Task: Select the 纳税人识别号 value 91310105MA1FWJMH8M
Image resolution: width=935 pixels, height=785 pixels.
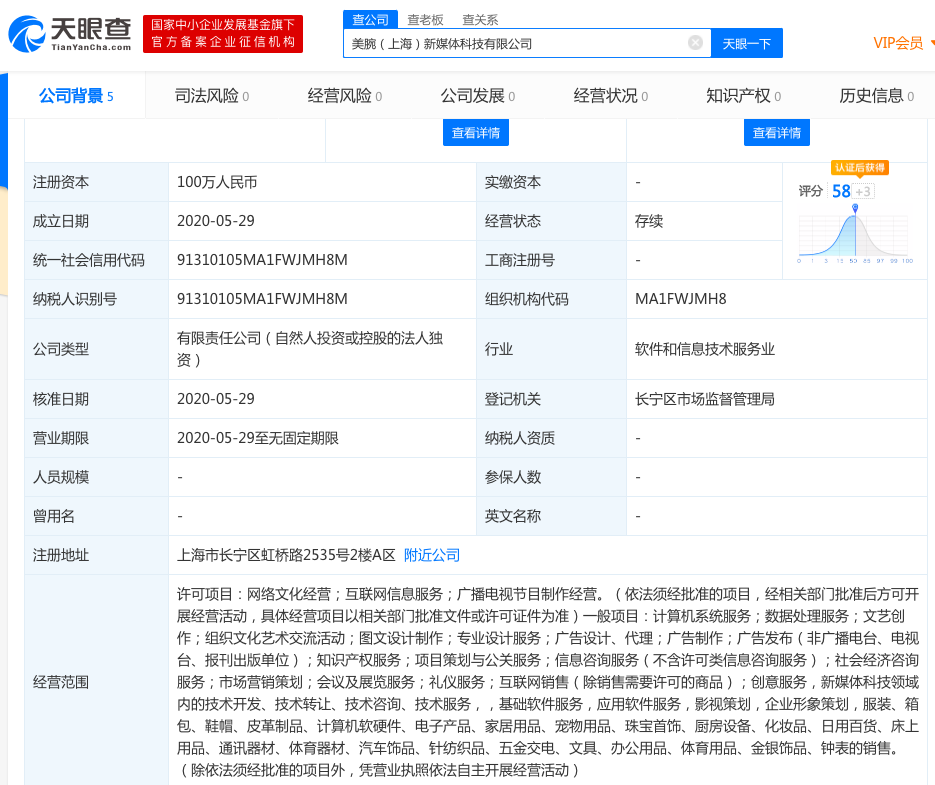Action: pos(262,299)
